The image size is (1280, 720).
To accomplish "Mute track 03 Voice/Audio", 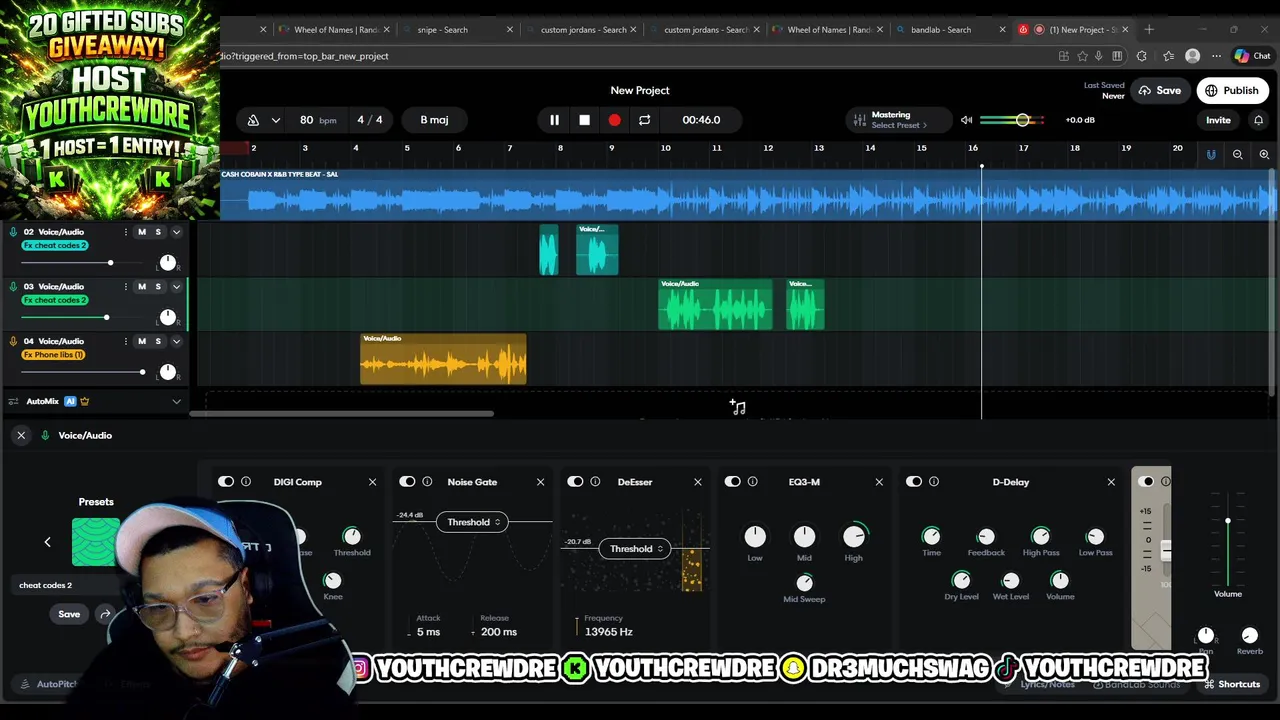I will 141,287.
